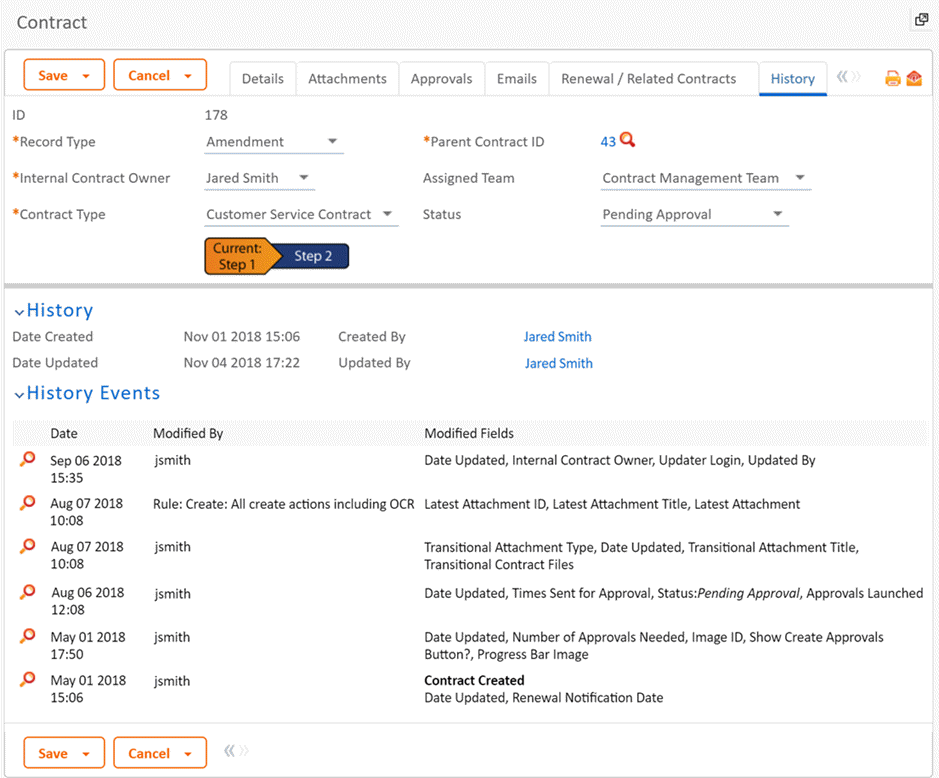Open the Contract Type dropdown

click(x=387, y=214)
